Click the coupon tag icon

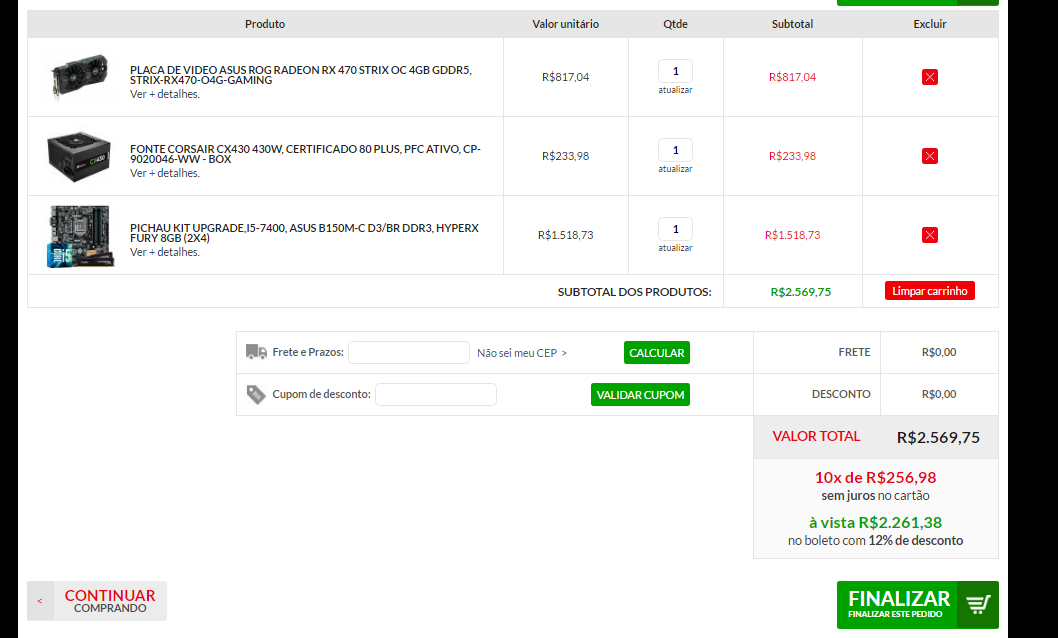256,395
